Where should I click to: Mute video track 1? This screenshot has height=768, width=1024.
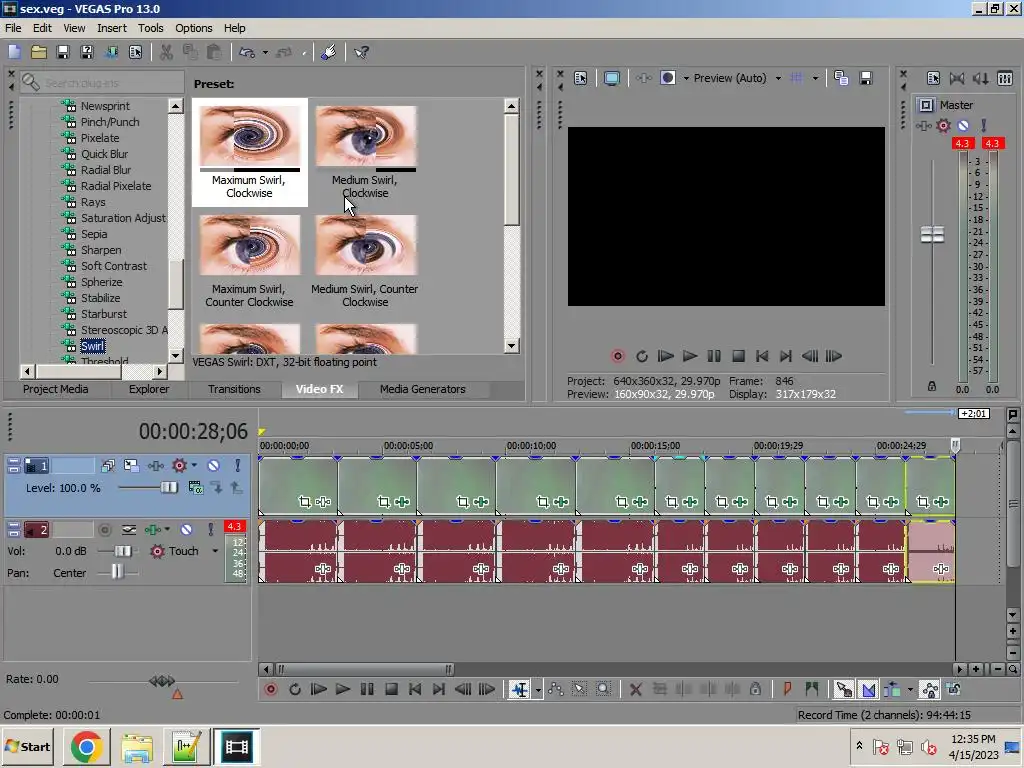tap(214, 465)
